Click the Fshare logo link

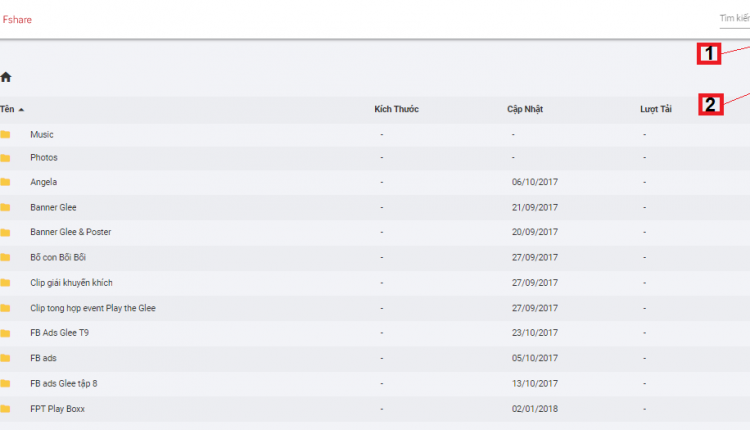pos(17,20)
